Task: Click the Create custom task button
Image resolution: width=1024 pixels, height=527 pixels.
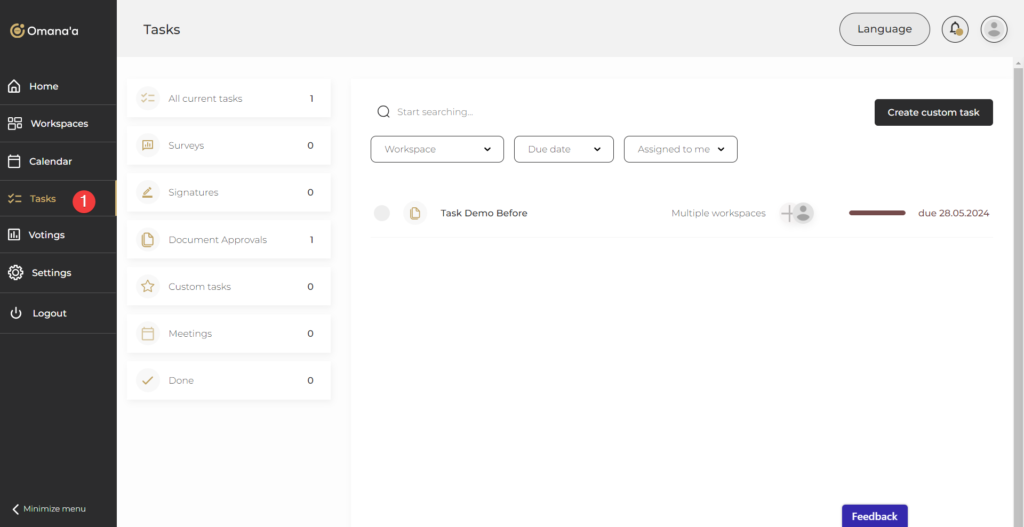Action: pyautogui.click(x=933, y=112)
